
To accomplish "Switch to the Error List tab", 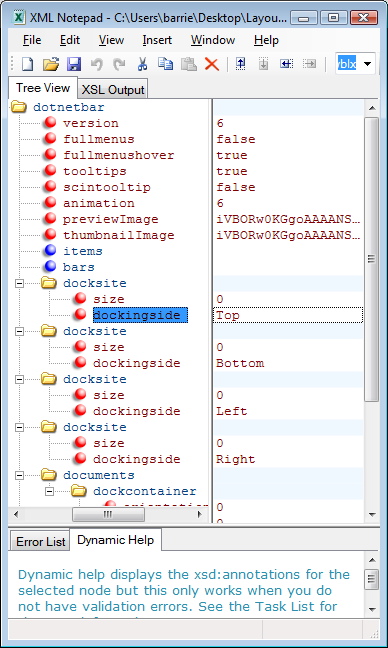I will point(40,542).
